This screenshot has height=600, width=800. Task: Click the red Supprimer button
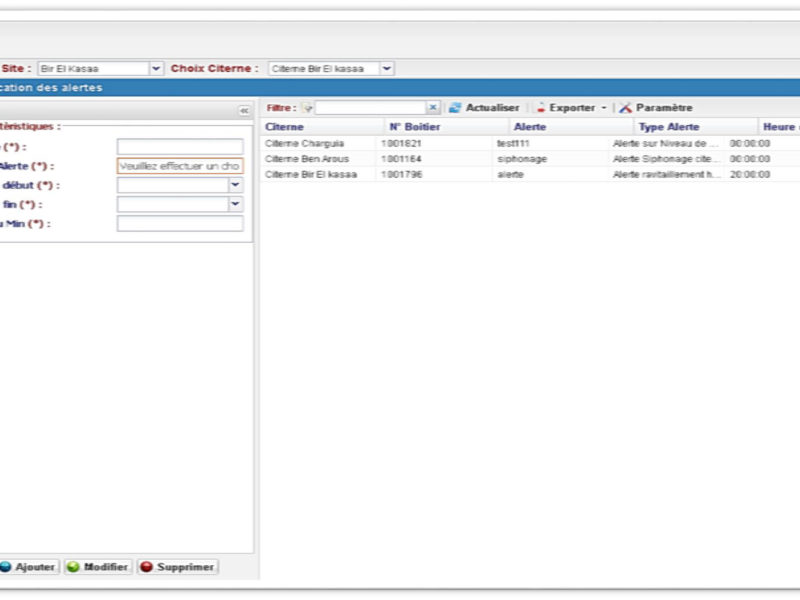coord(177,567)
